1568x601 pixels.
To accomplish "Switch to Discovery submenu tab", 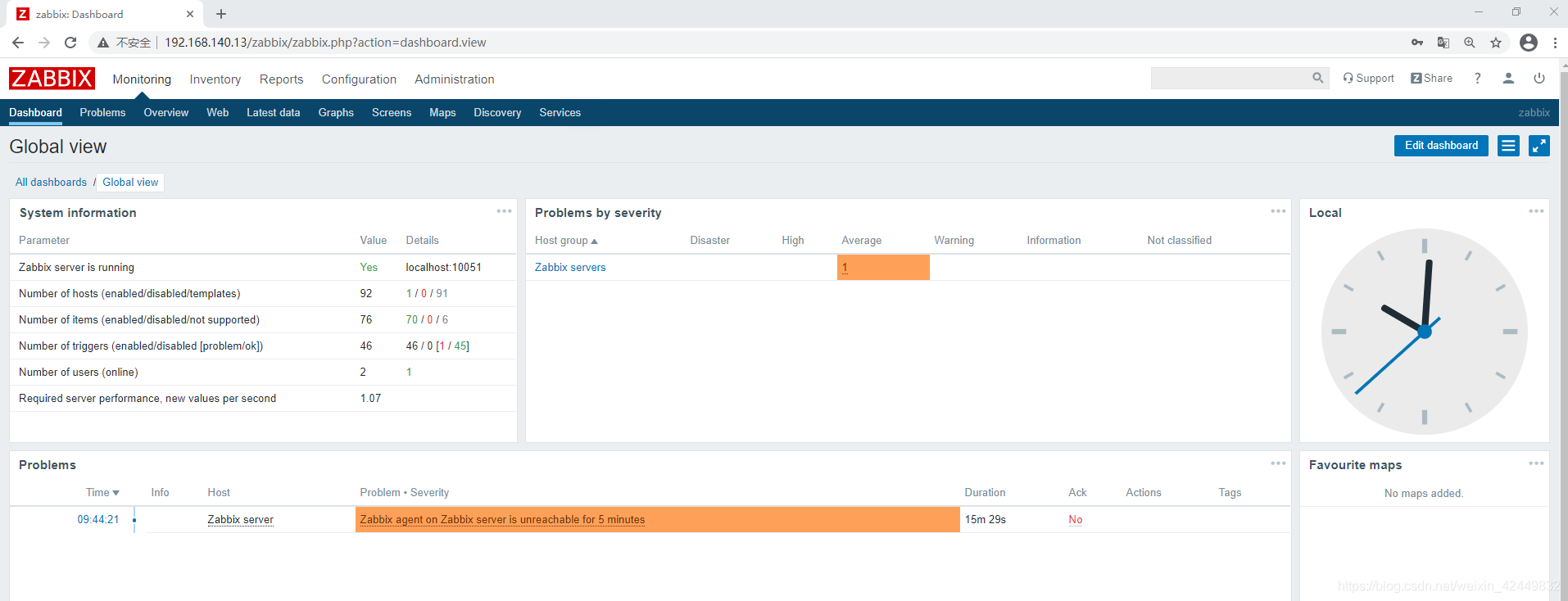I will coord(497,113).
